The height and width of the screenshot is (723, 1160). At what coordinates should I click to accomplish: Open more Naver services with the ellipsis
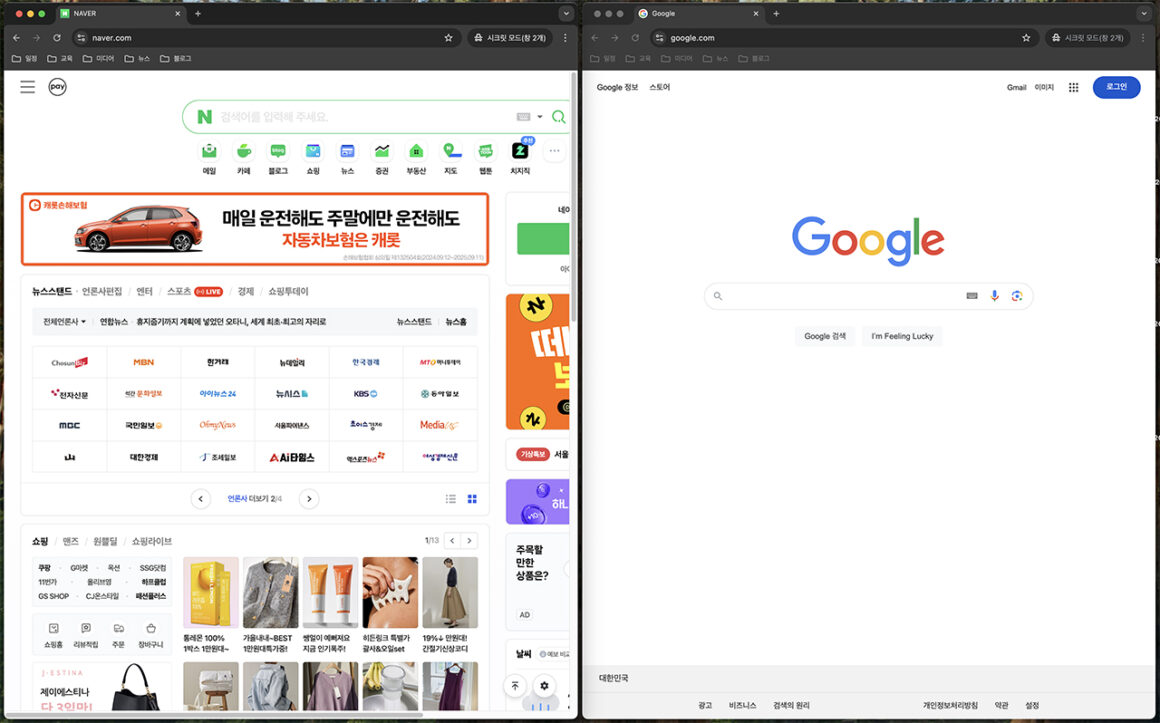click(x=554, y=150)
